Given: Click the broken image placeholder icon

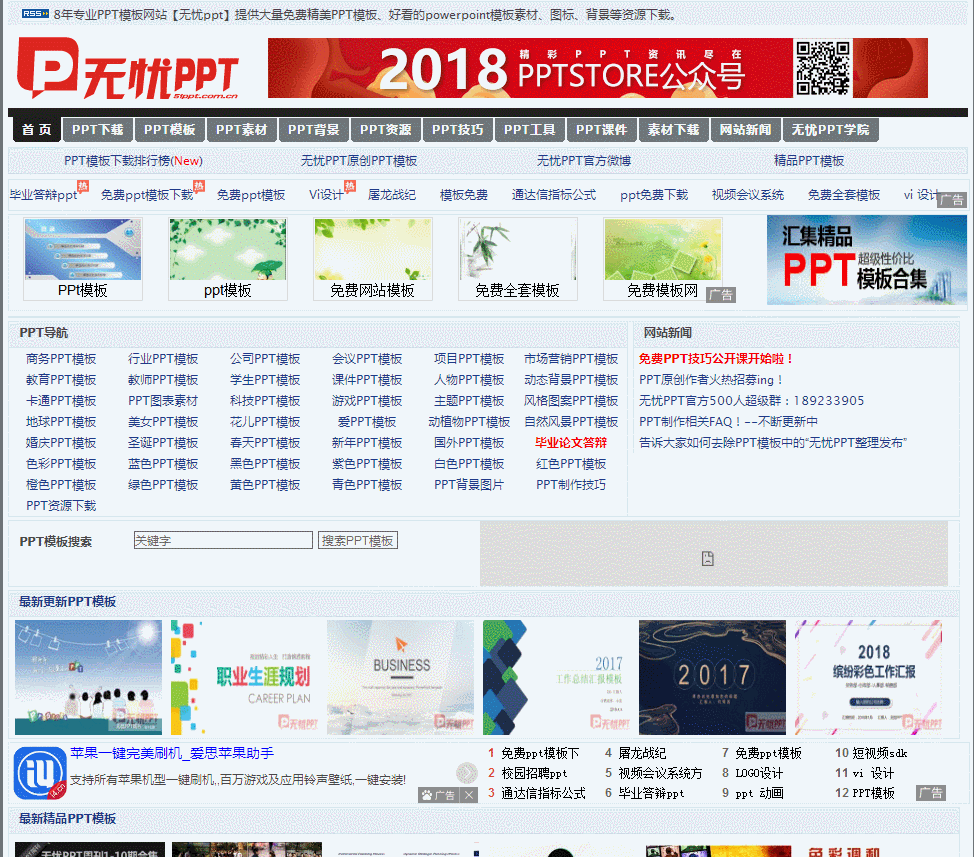Looking at the screenshot, I should 708,558.
